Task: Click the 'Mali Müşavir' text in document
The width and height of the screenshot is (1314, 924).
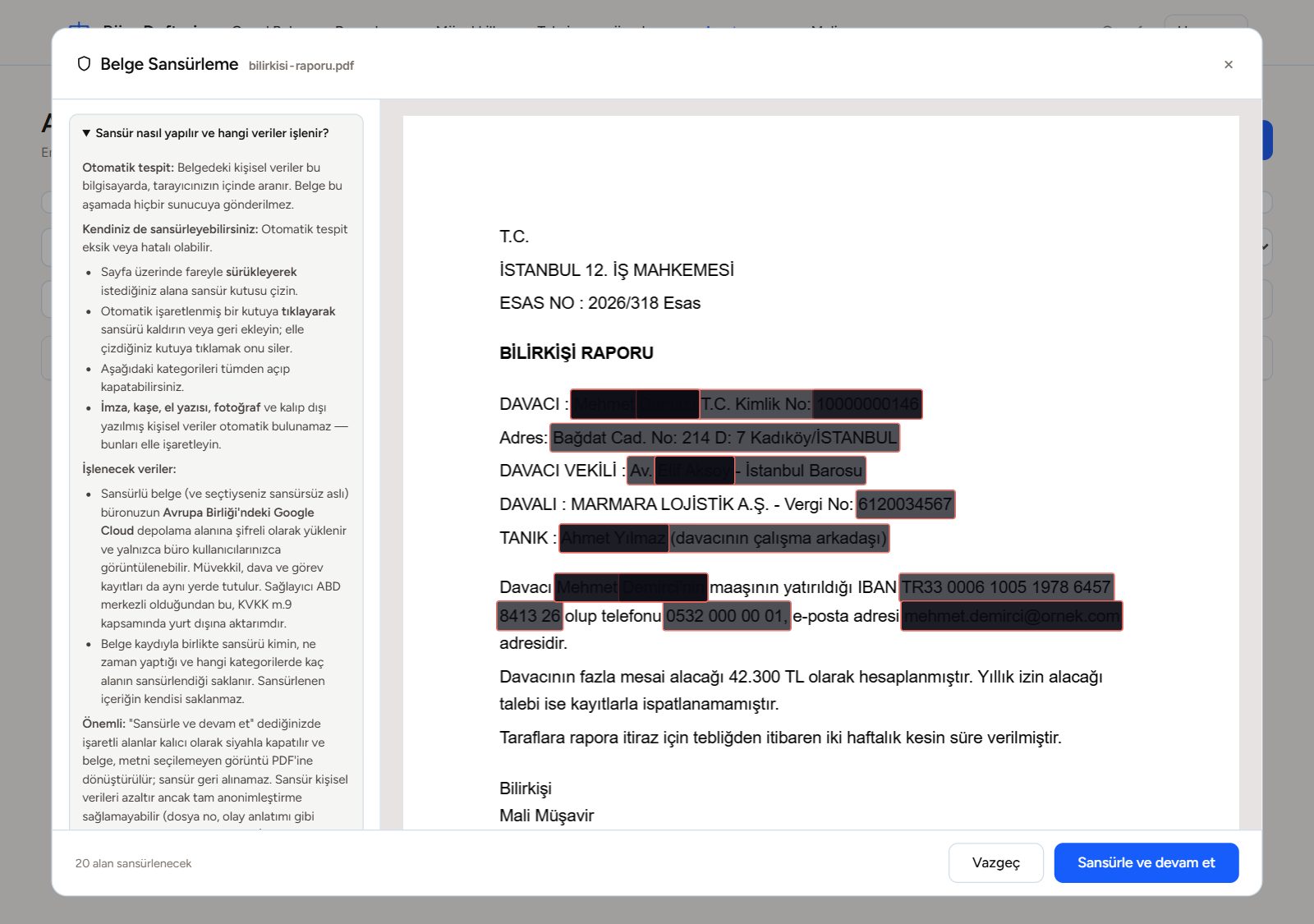Action: click(x=546, y=816)
